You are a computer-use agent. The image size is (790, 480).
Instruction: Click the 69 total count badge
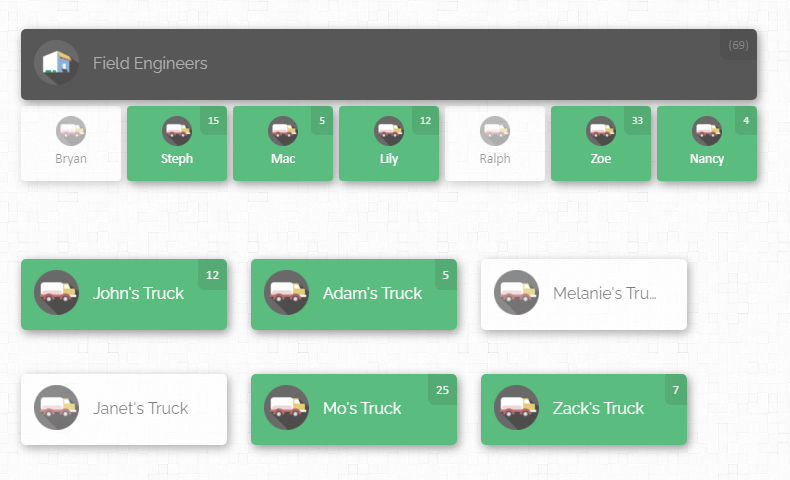(738, 45)
